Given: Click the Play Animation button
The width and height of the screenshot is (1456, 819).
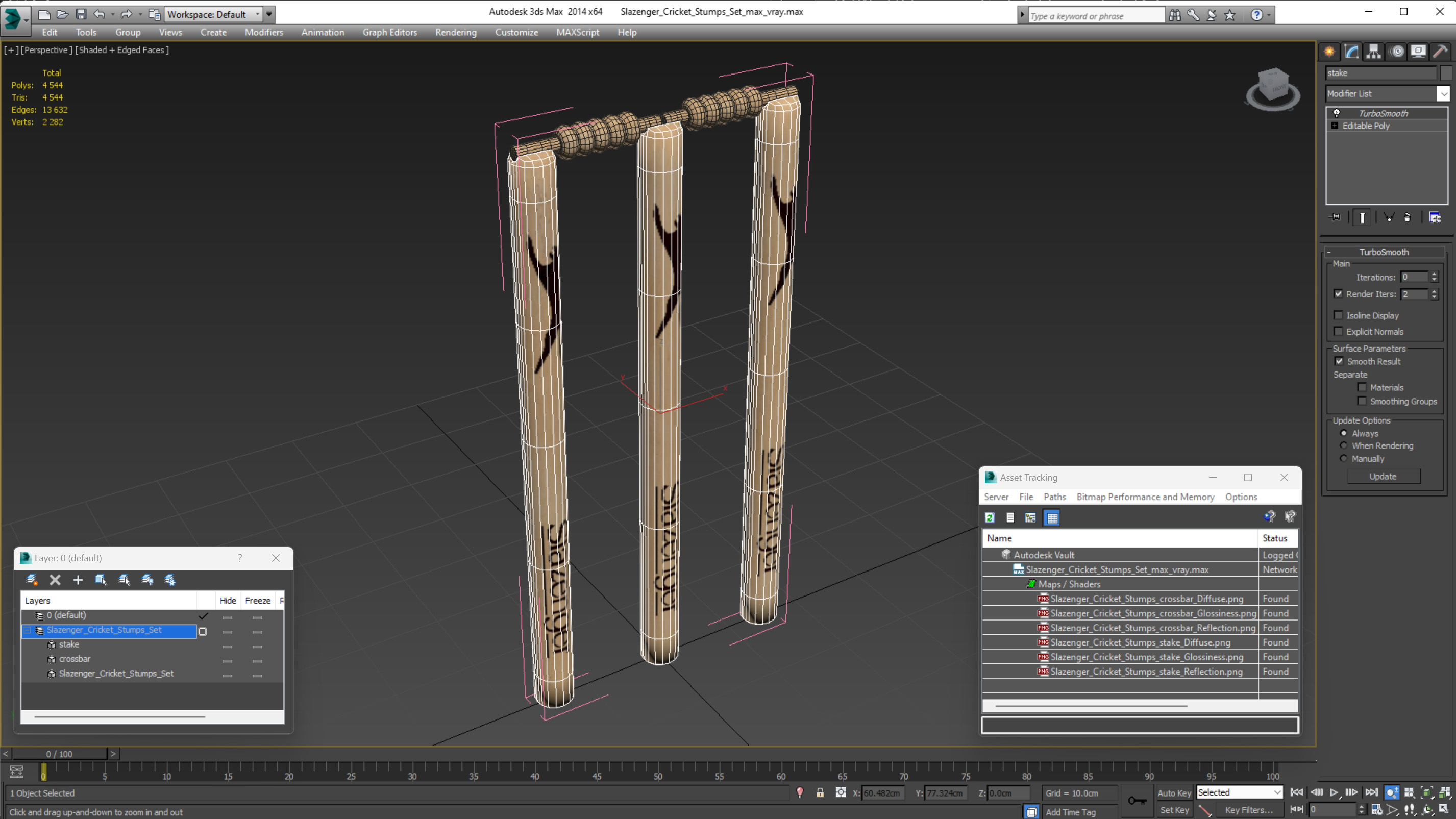Looking at the screenshot, I should coord(1334,792).
